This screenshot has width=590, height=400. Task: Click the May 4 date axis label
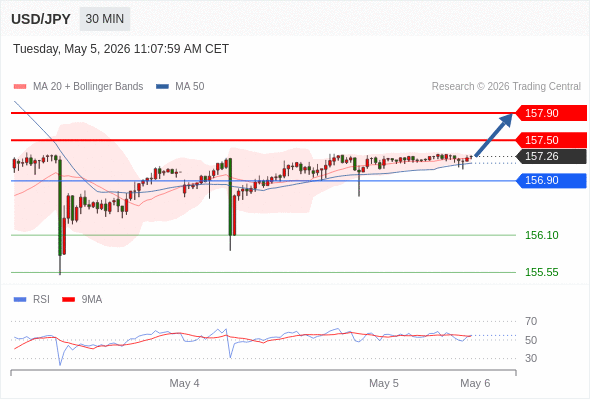[x=184, y=383]
